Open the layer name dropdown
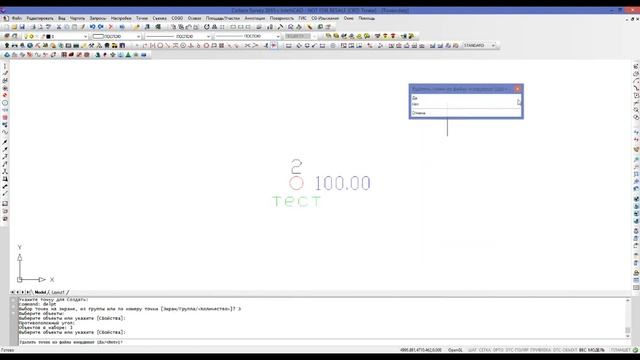 (85, 36)
